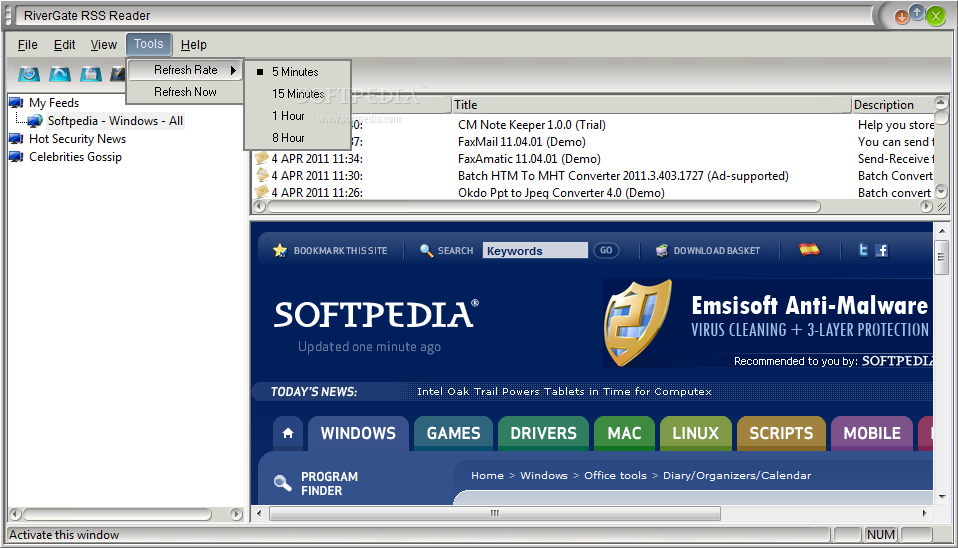The height and width of the screenshot is (548, 958).
Task: Click the Diary/Organizers/Calendar breadcrumb link
Action: point(737,475)
